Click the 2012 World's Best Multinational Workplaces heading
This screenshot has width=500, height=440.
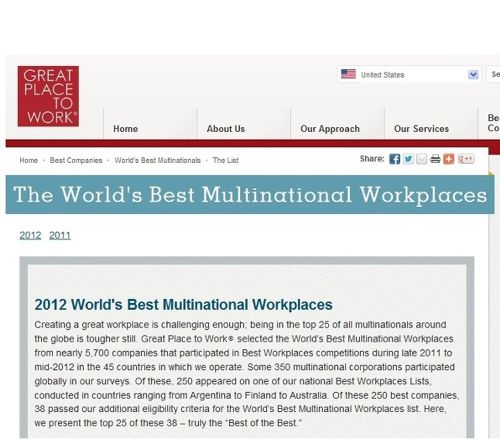(183, 305)
